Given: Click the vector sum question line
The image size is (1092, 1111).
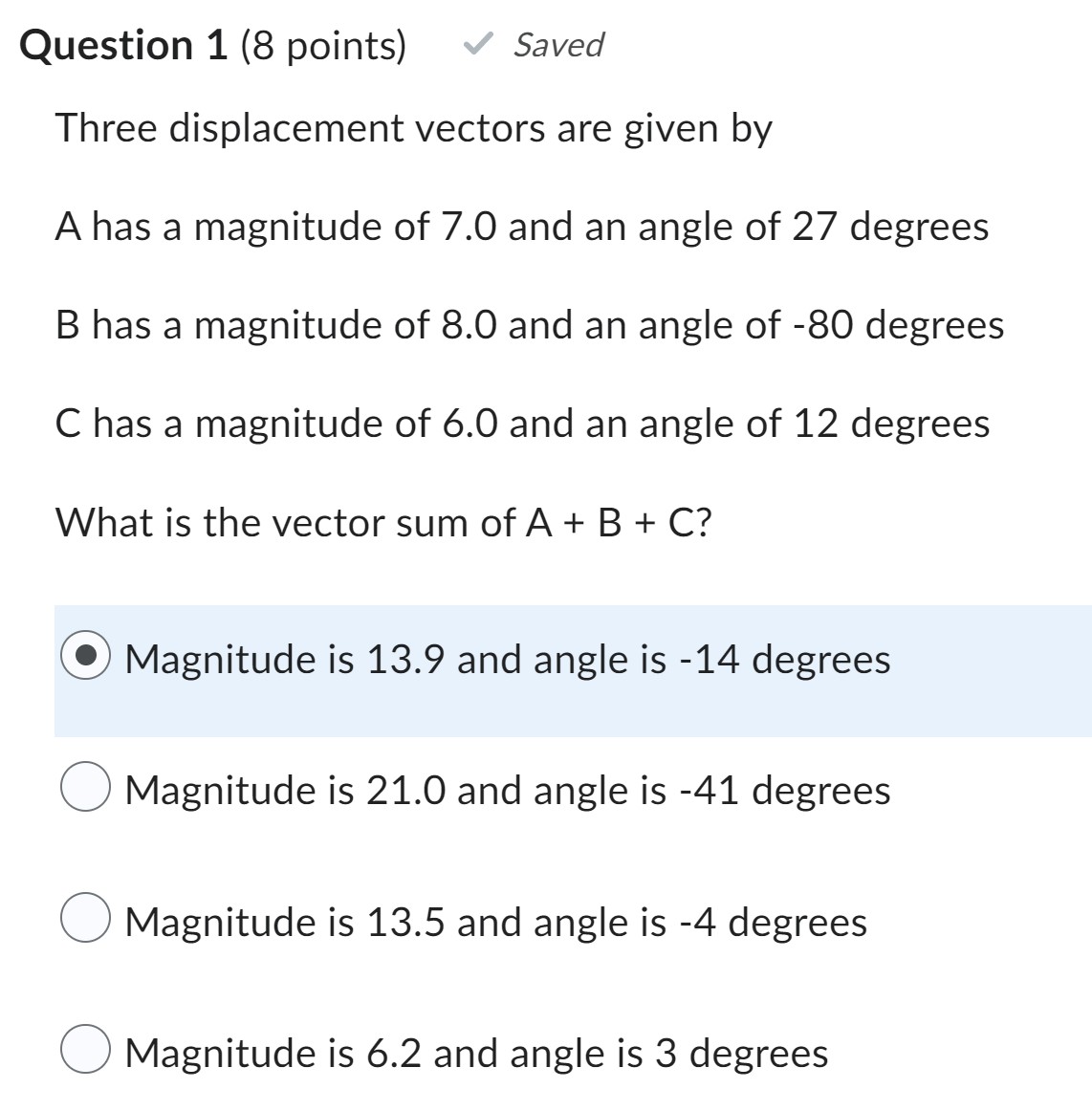Looking at the screenshot, I should pos(382,522).
